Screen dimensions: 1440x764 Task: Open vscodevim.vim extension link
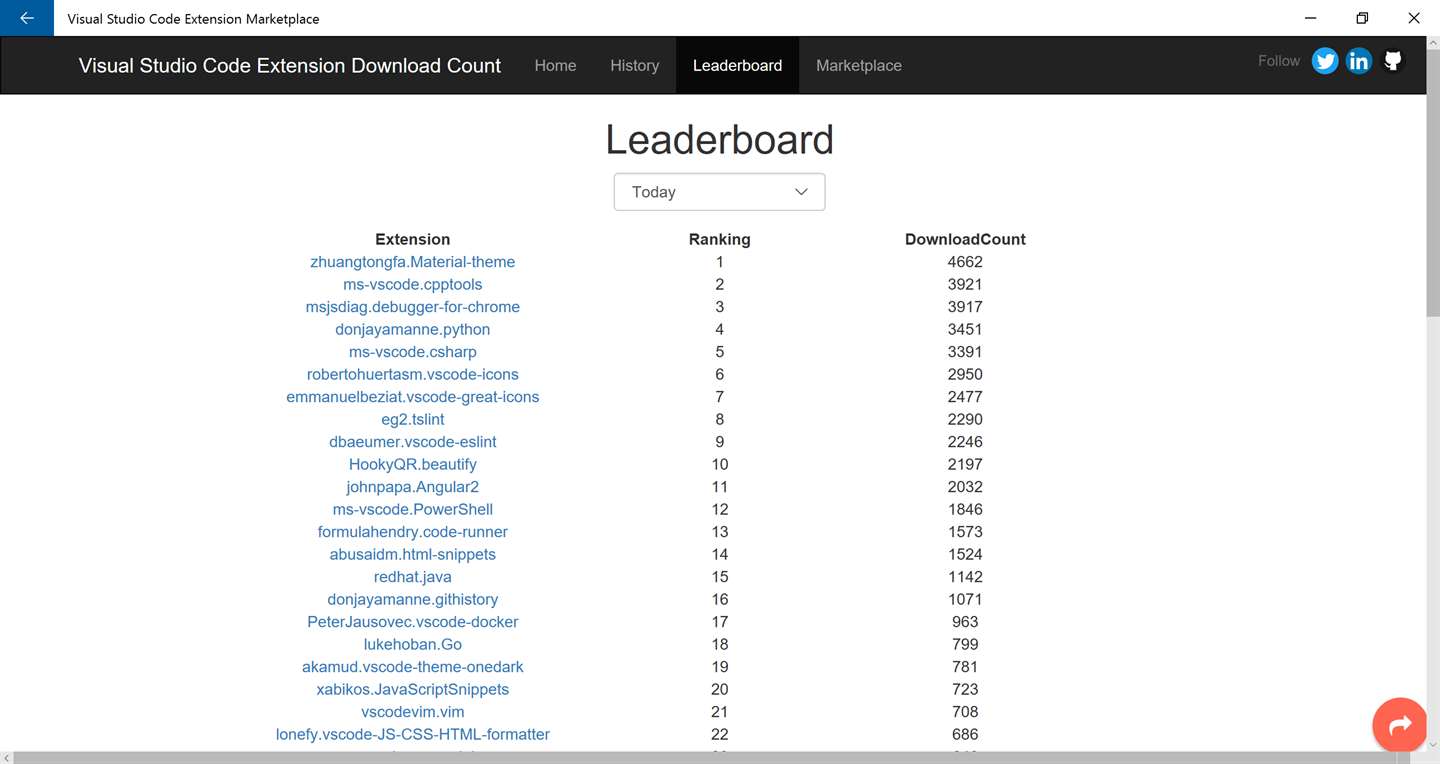pos(413,712)
